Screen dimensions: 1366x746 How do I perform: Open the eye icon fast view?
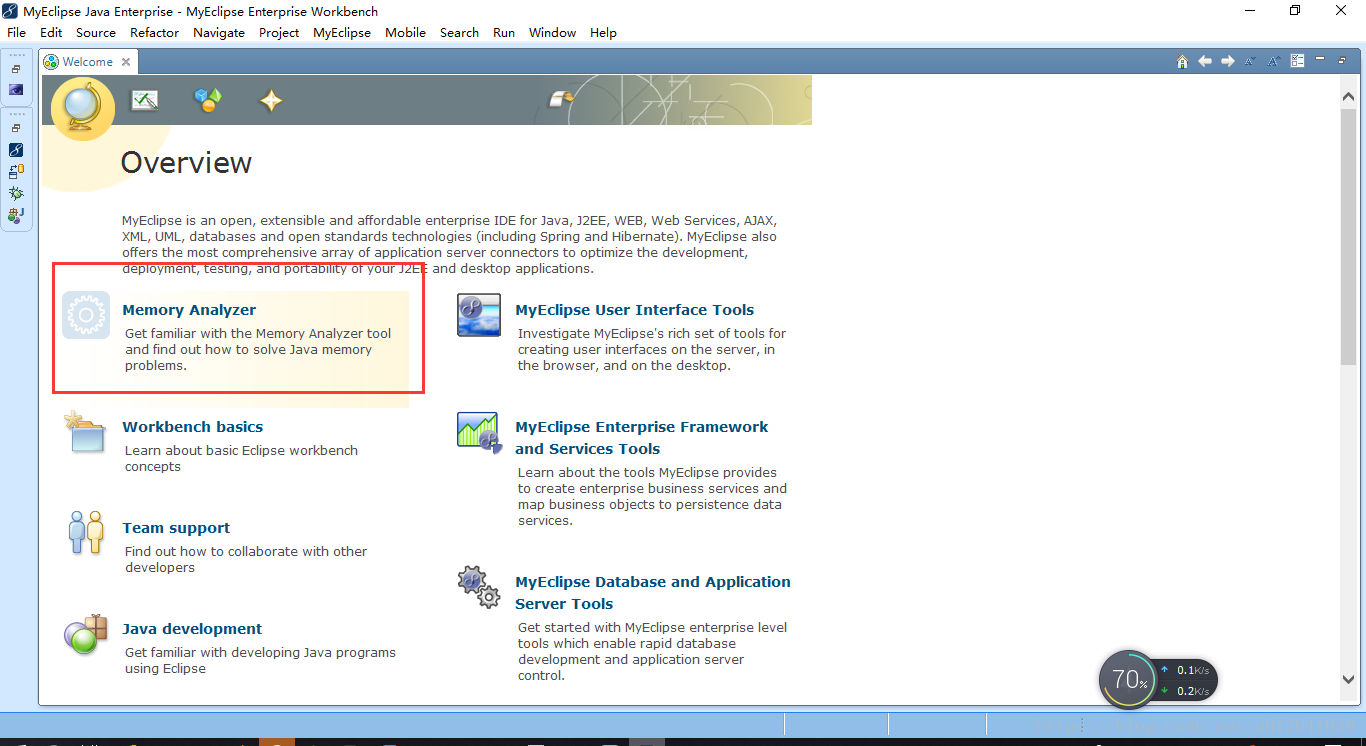coord(16,90)
